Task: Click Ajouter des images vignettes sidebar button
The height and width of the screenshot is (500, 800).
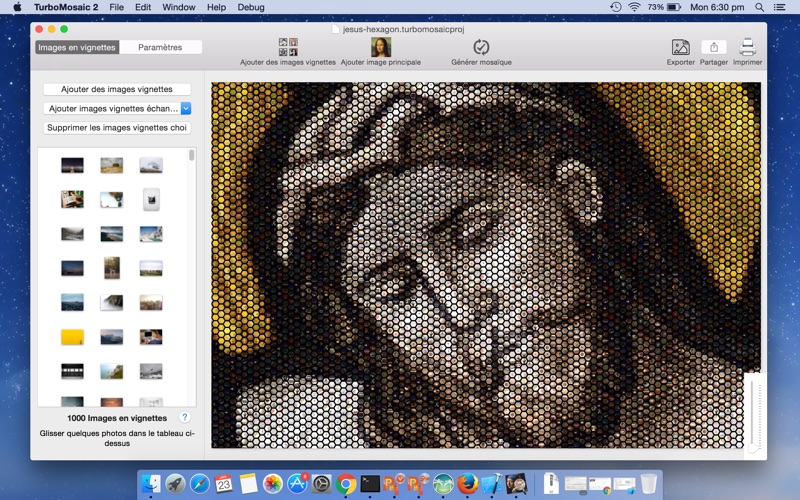Action: (117, 89)
